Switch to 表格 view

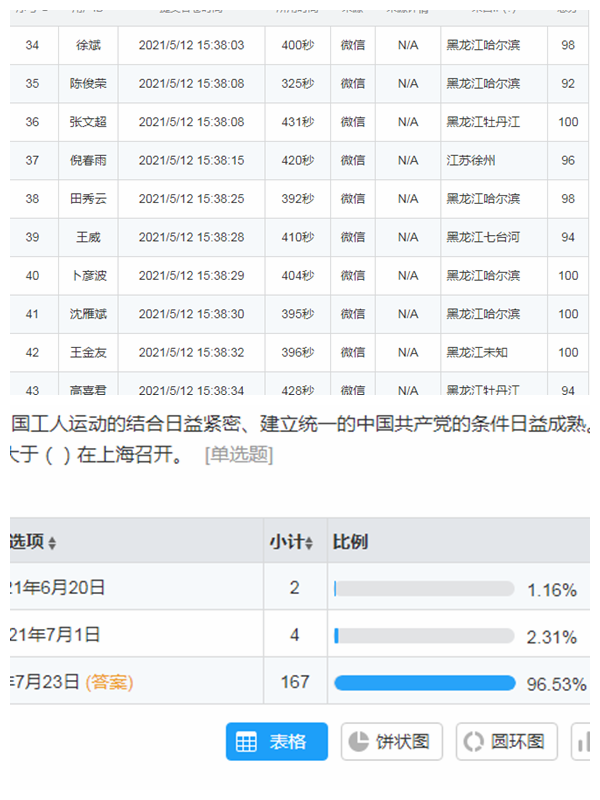(277, 742)
